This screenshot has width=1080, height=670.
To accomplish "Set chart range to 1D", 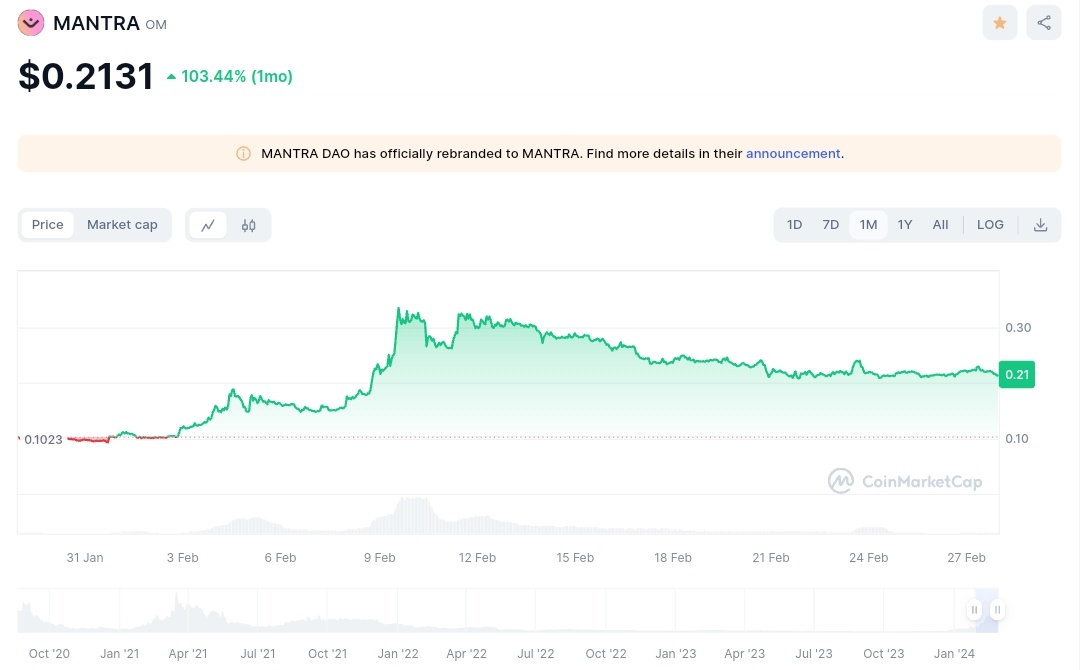I will point(794,225).
